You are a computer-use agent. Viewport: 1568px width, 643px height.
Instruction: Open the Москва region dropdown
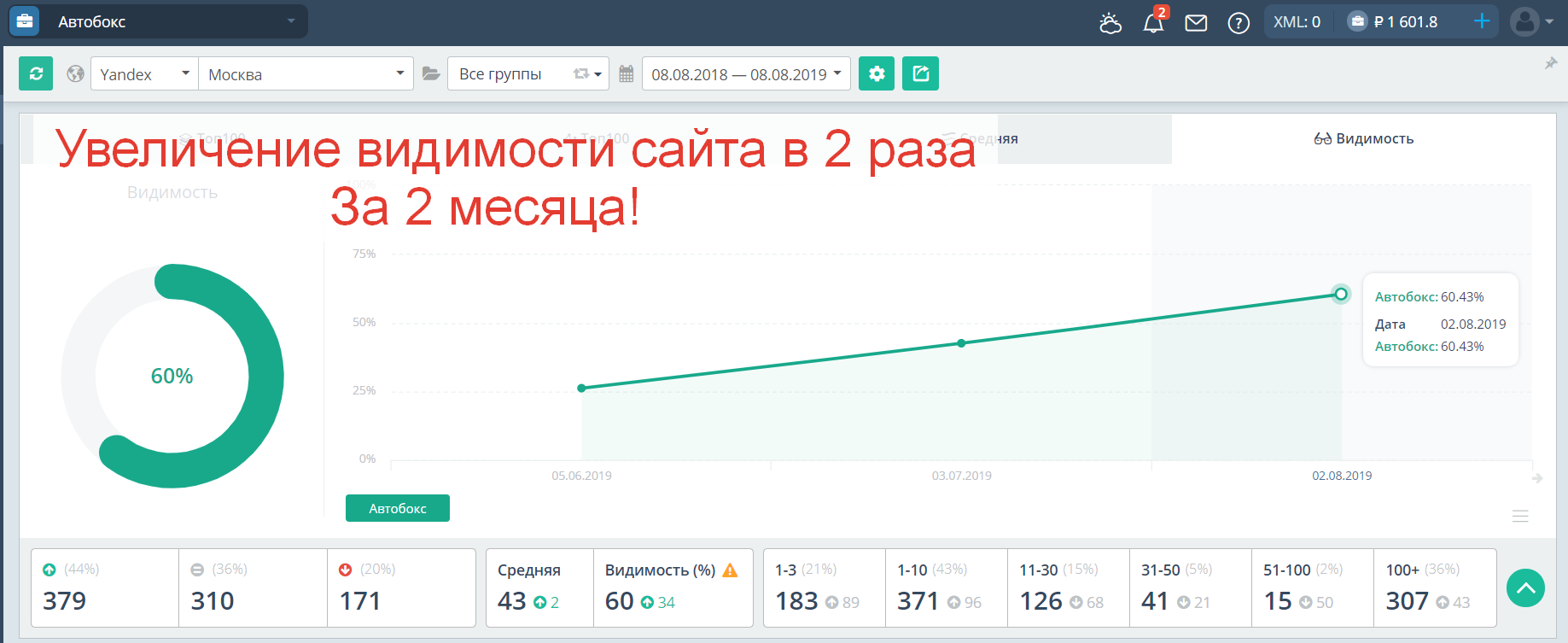coord(306,73)
